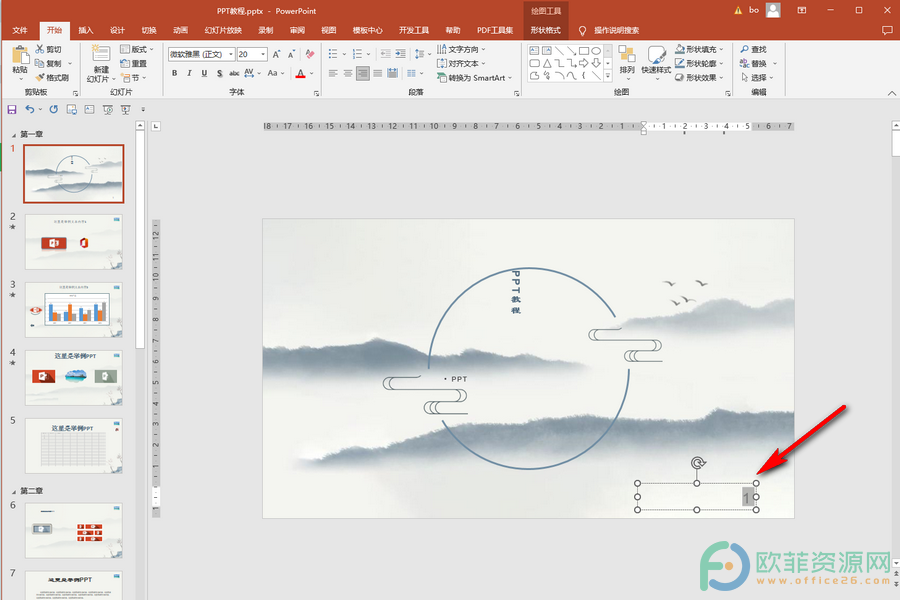Save the presentation using quick access icon
This screenshot has width=900, height=600.
[x=11, y=109]
